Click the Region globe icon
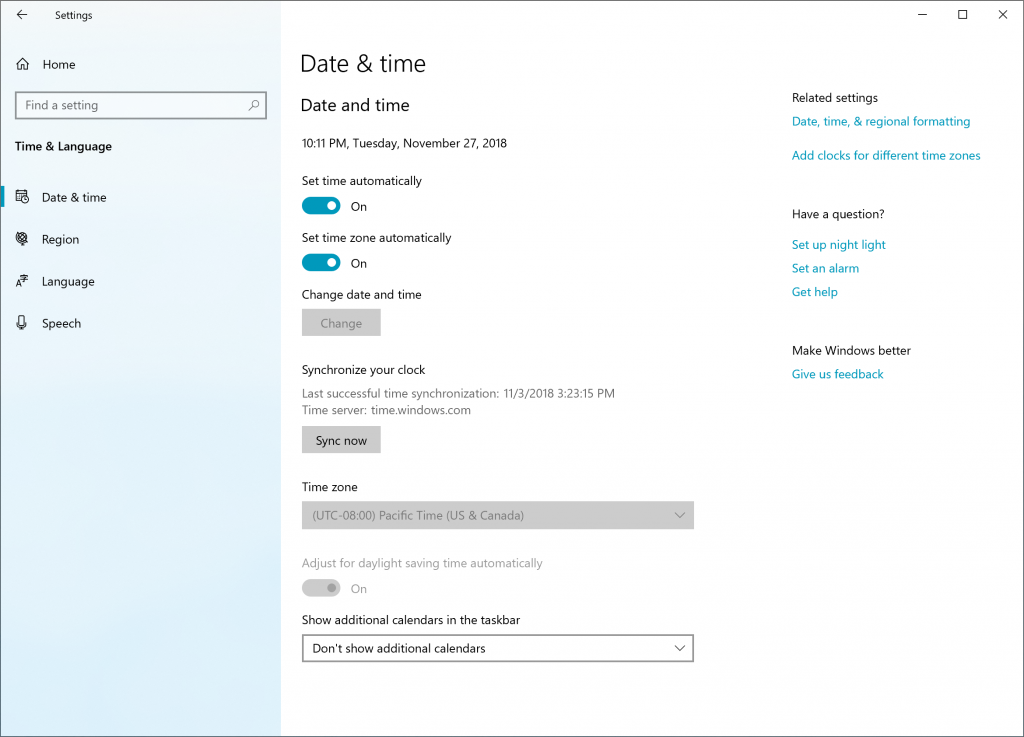The width and height of the screenshot is (1024, 737). (x=21, y=239)
